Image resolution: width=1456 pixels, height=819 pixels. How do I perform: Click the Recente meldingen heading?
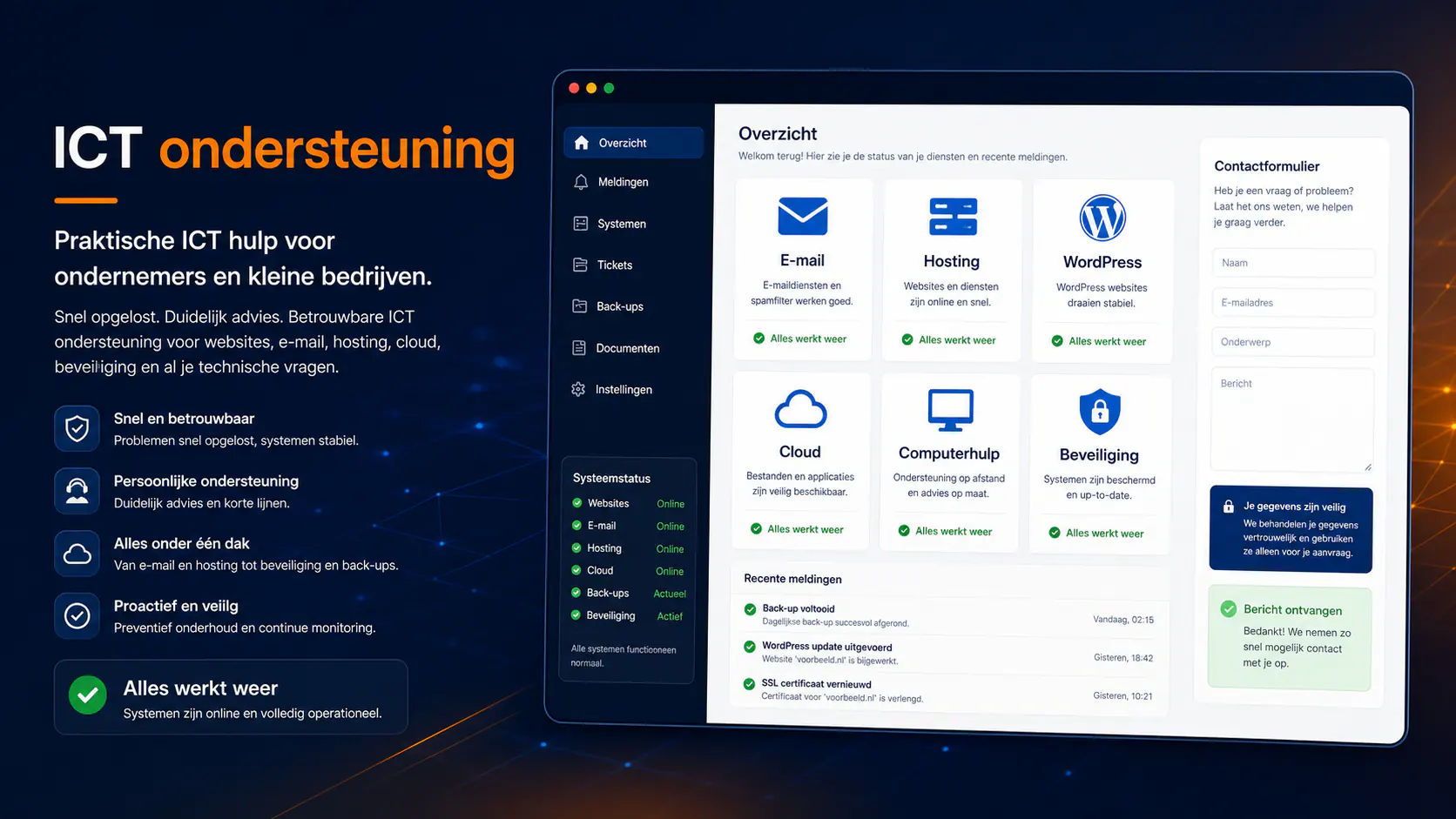tap(792, 579)
